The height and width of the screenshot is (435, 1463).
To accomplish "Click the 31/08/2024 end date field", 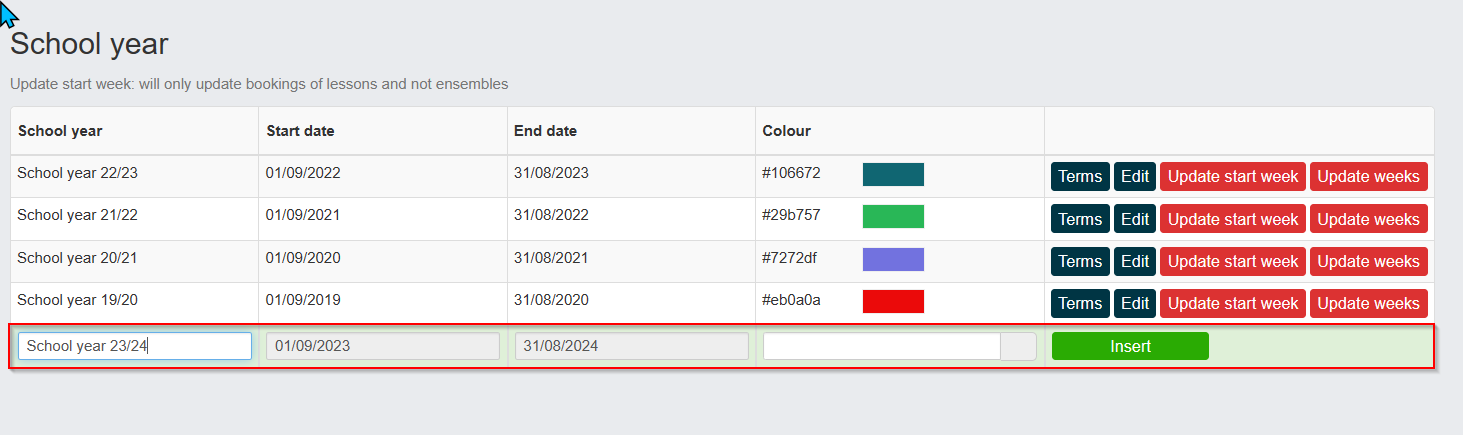I will click(631, 346).
